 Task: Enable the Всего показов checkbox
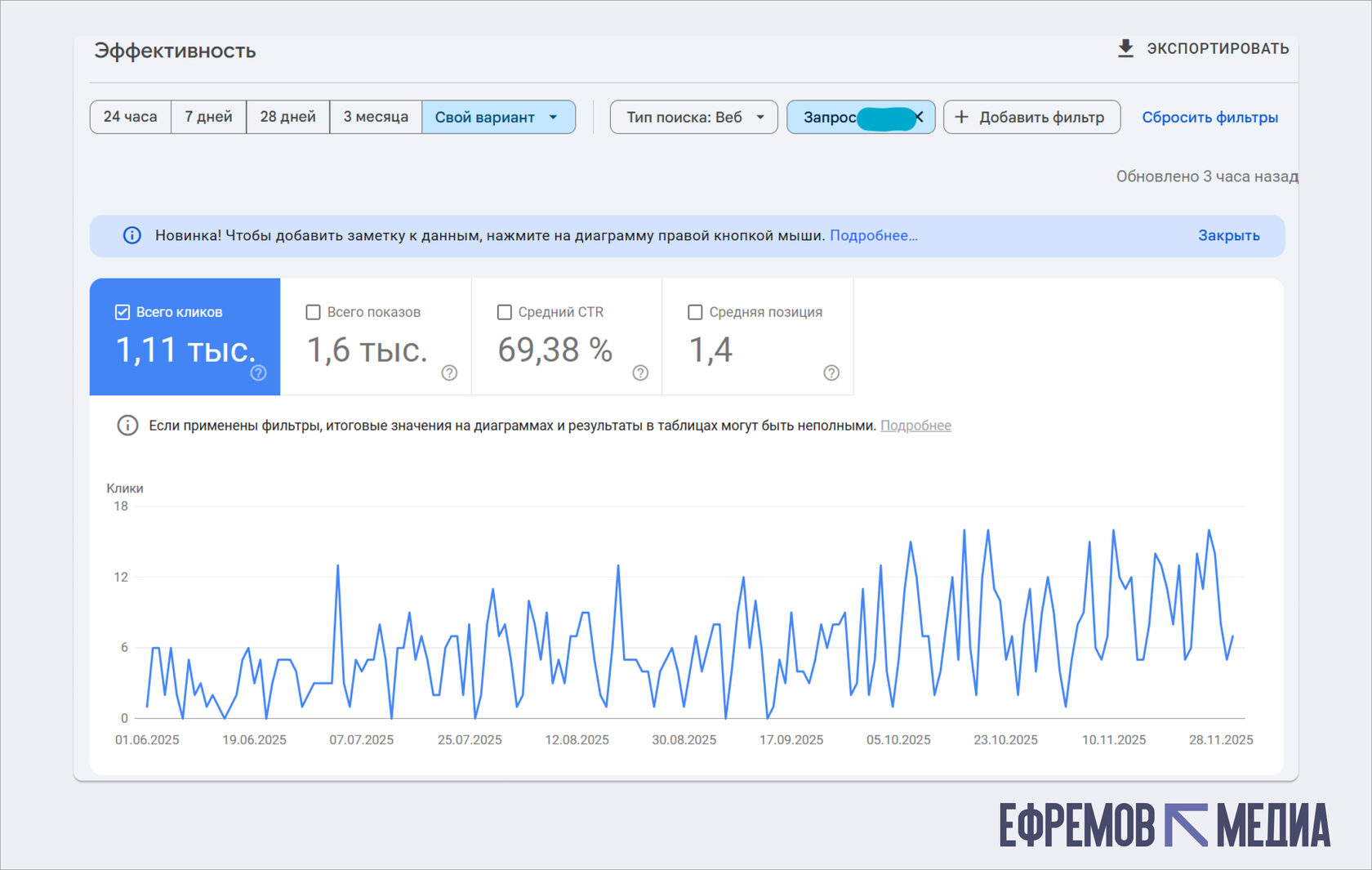pos(313,312)
